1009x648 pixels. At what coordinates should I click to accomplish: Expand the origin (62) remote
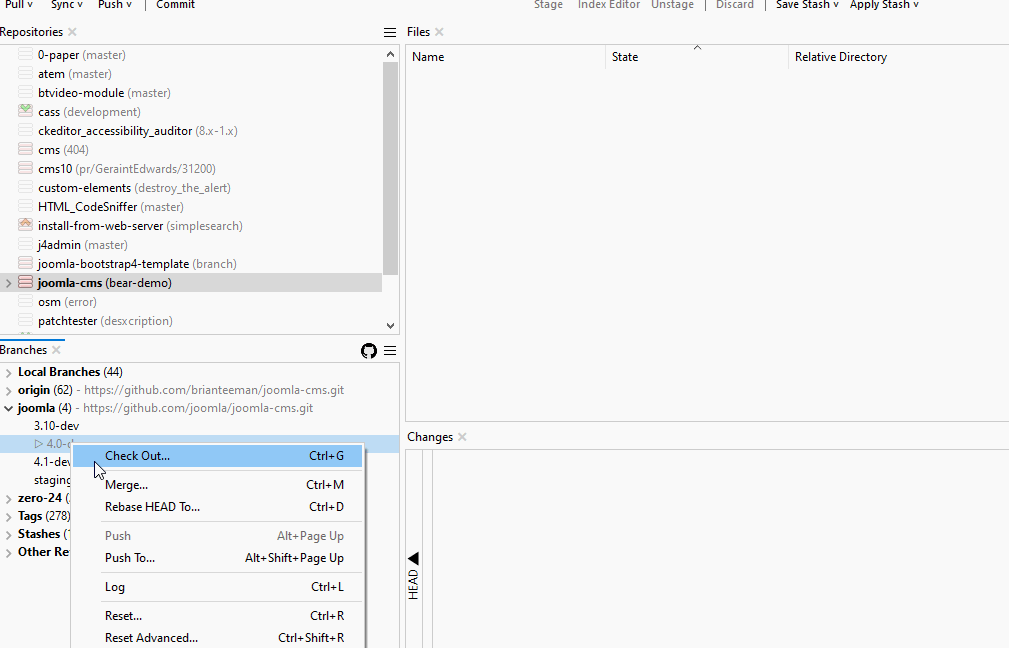[8, 391]
